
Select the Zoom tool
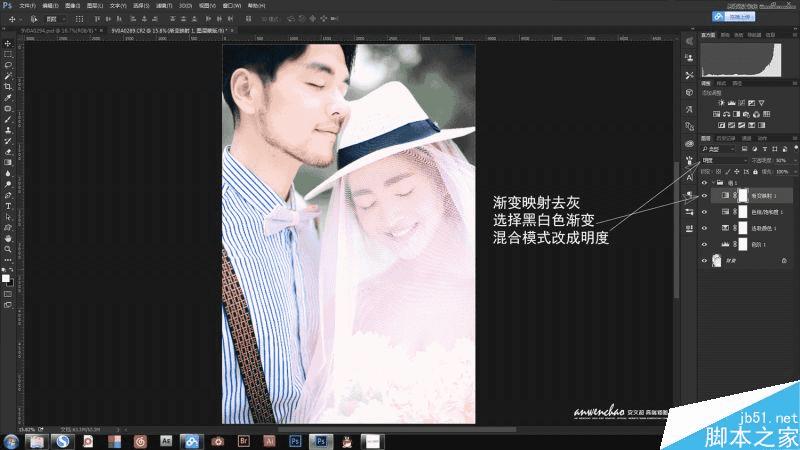click(8, 249)
